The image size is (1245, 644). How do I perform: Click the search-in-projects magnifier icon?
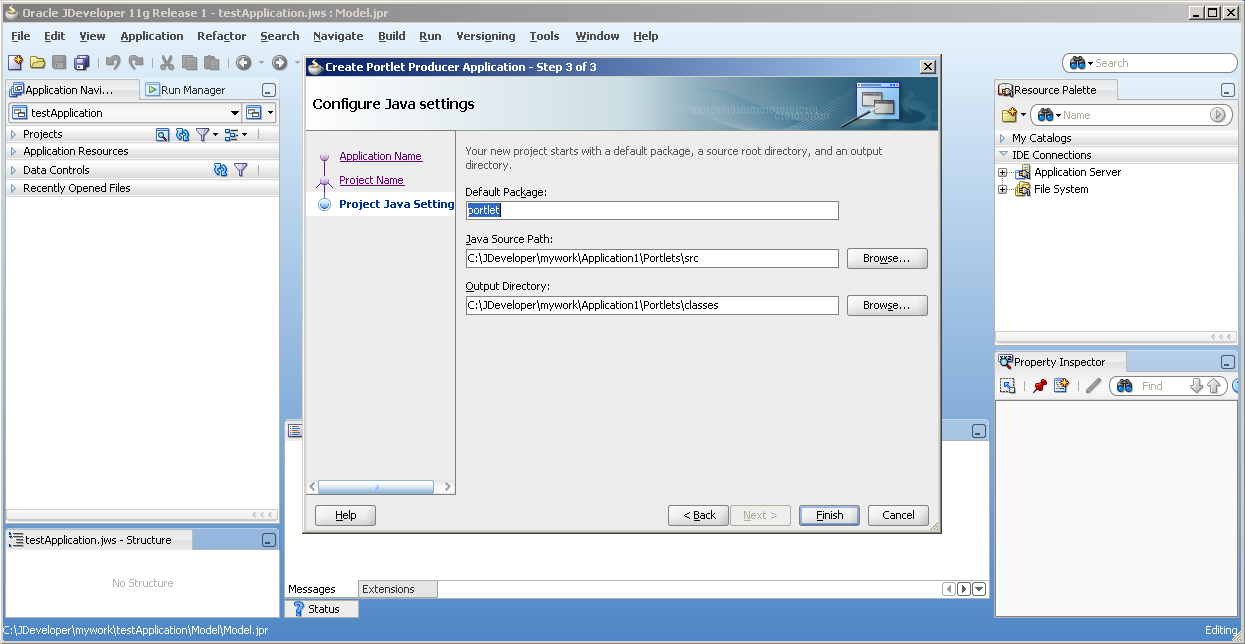(162, 134)
